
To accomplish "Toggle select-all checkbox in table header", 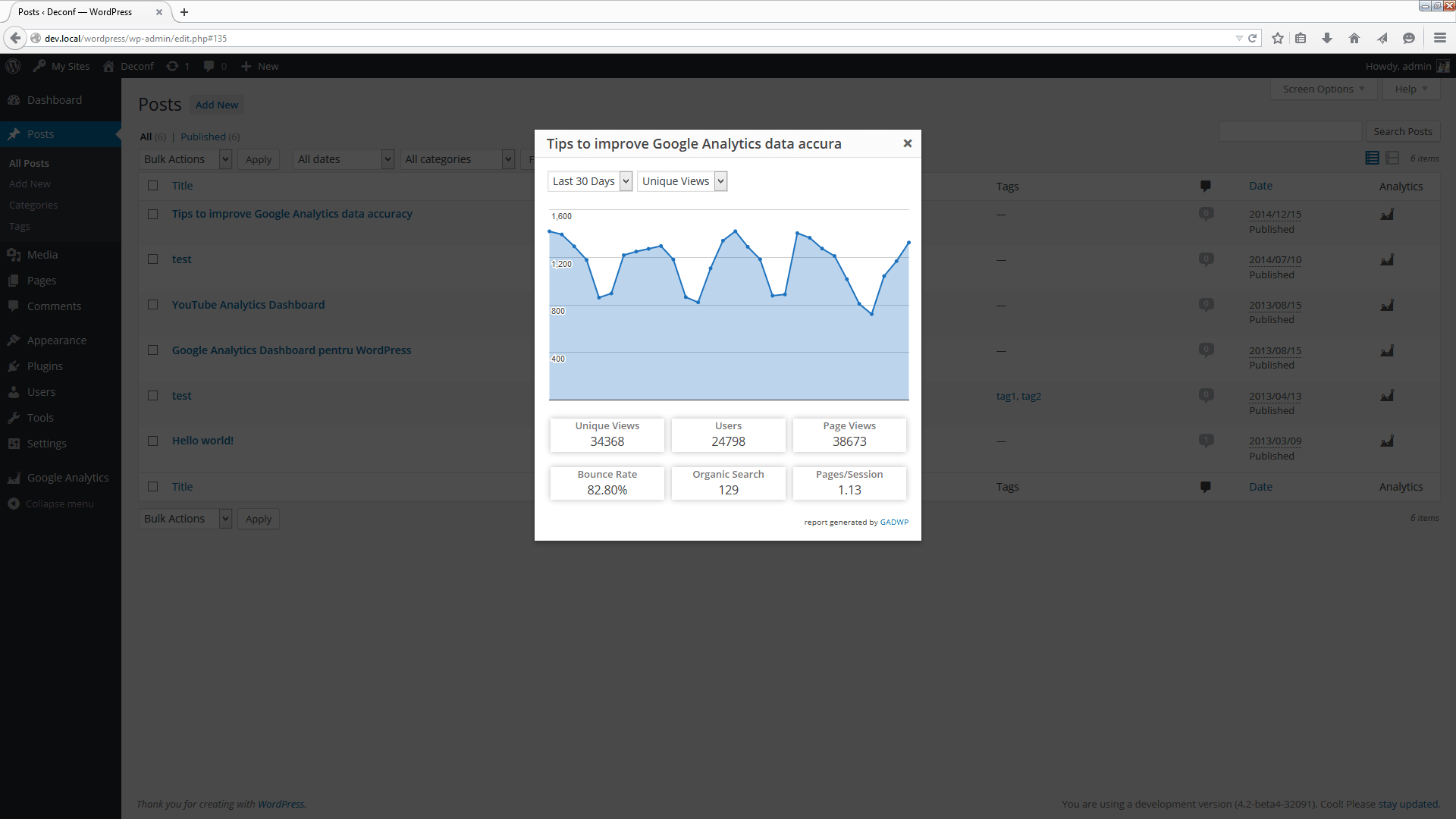I will (153, 186).
